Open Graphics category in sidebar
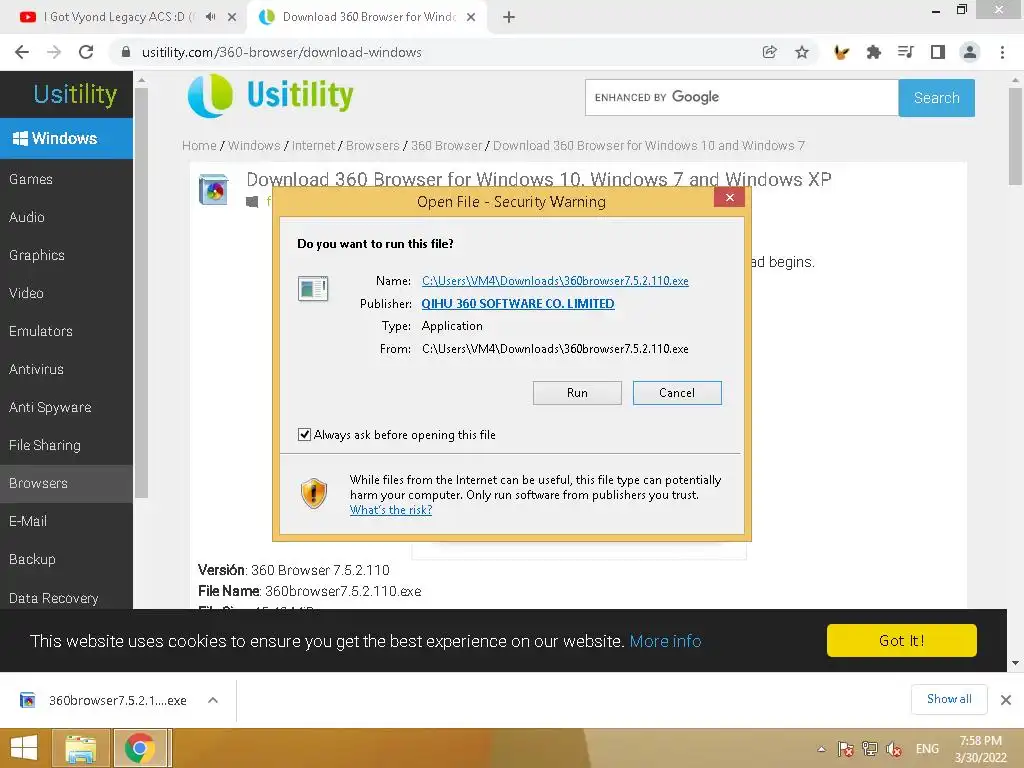This screenshot has width=1024, height=768. (66, 255)
